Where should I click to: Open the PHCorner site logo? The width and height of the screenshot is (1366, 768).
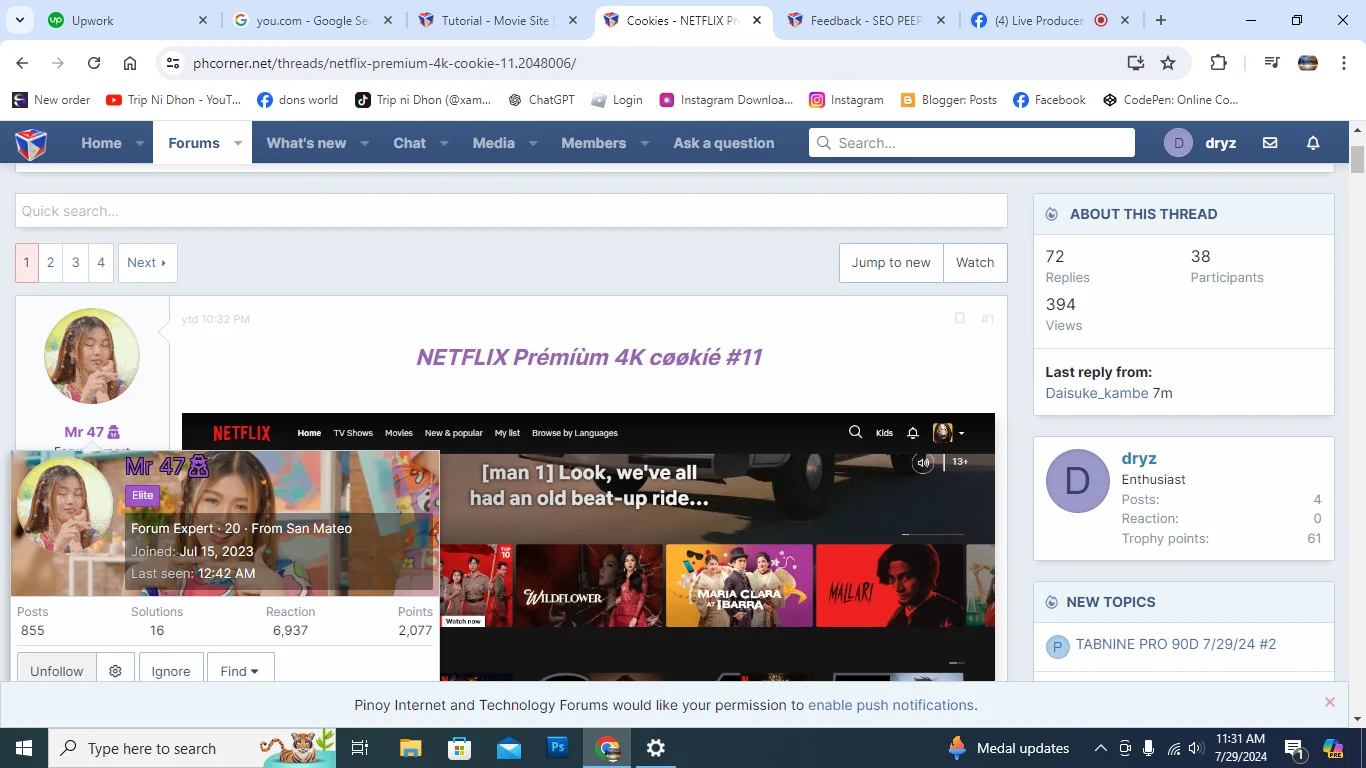tap(31, 143)
